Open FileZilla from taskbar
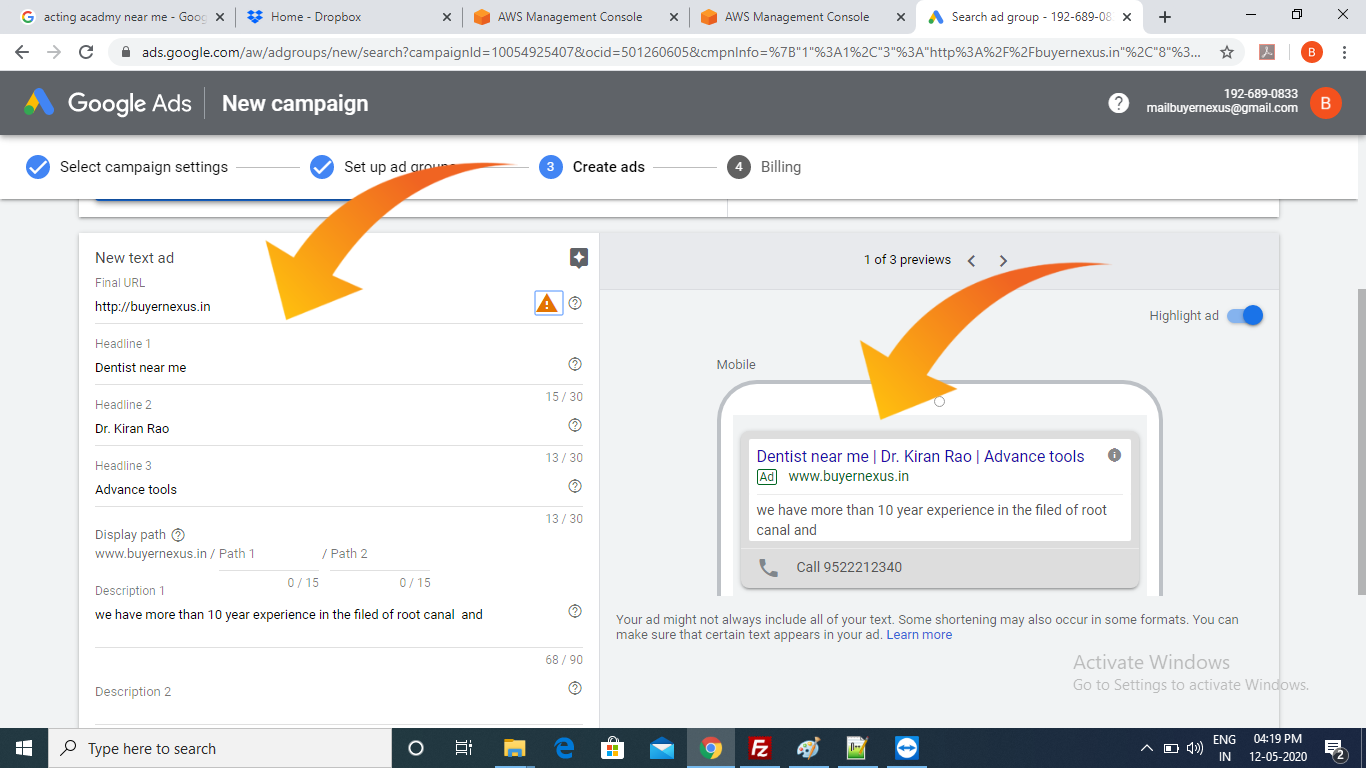1366x768 pixels. point(759,748)
